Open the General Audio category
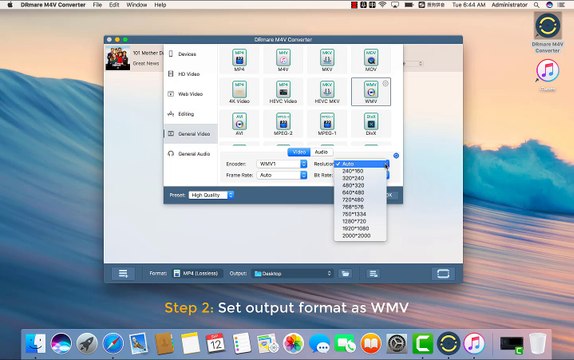The image size is (574, 360). (190, 154)
